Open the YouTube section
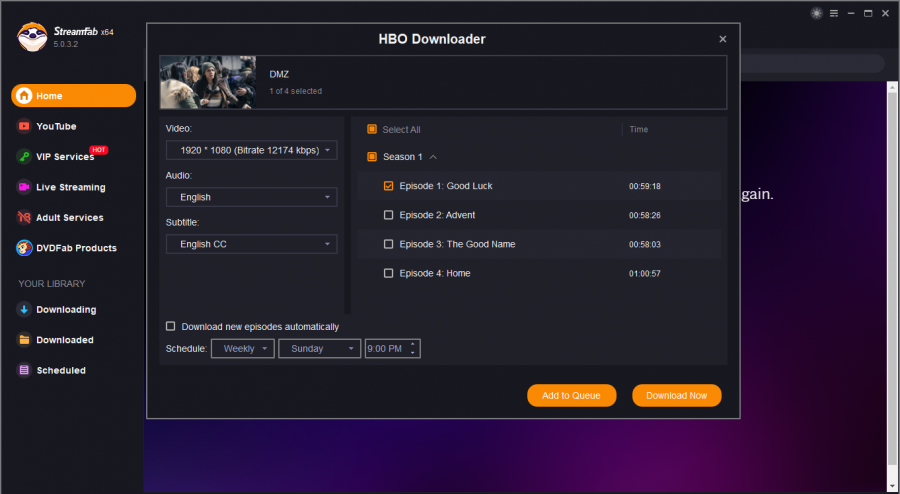 (x=56, y=126)
